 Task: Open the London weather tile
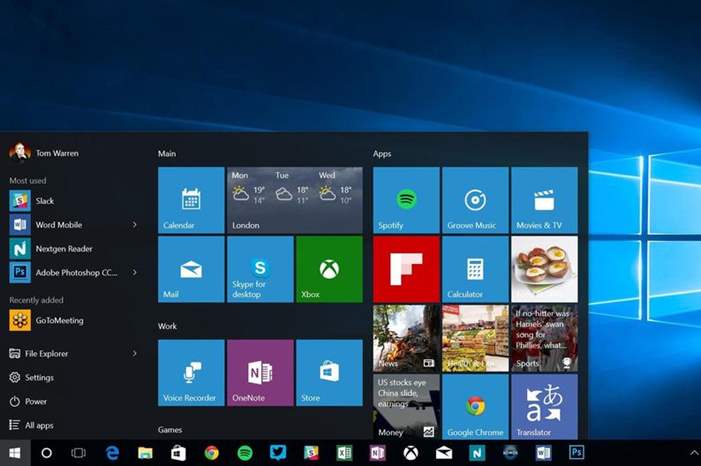pyautogui.click(x=294, y=200)
